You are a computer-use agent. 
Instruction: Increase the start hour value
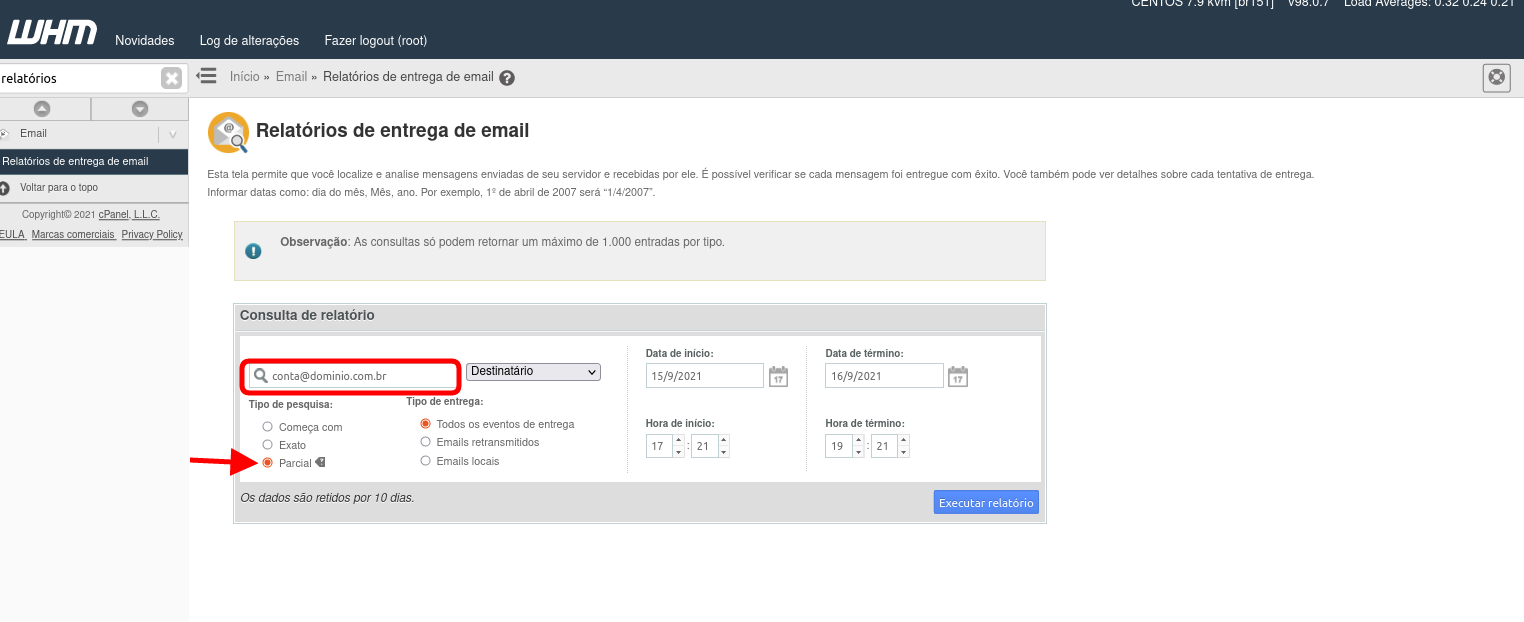click(x=678, y=440)
